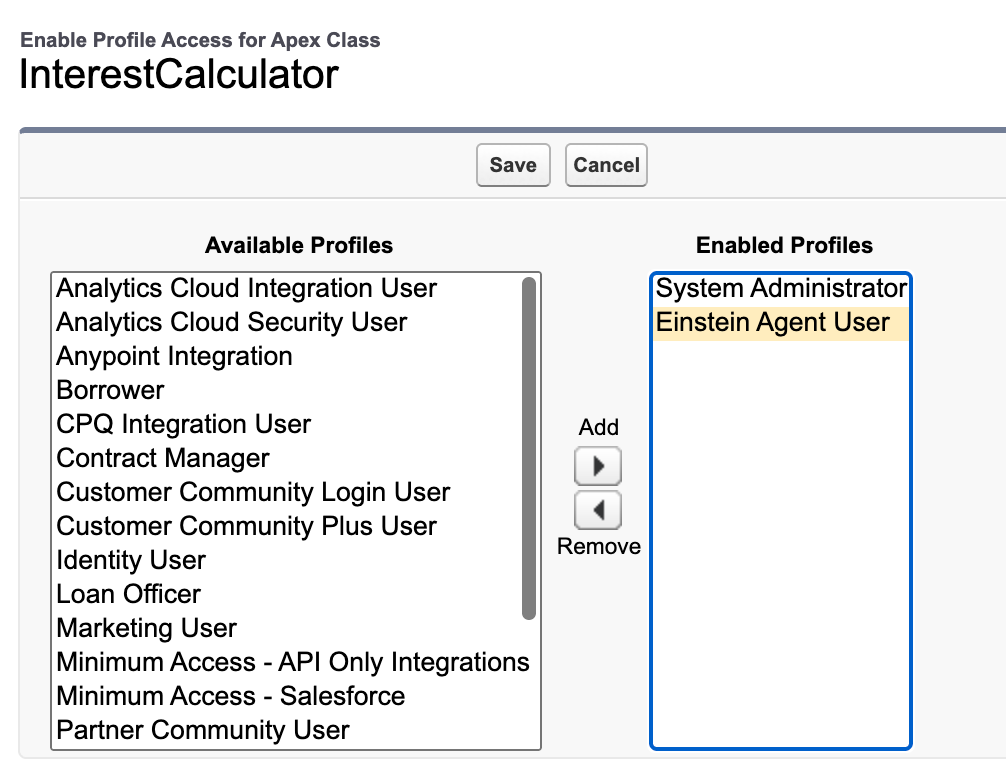Select Analytics Cloud Security User profile
This screenshot has height=766, width=1006.
point(232,323)
